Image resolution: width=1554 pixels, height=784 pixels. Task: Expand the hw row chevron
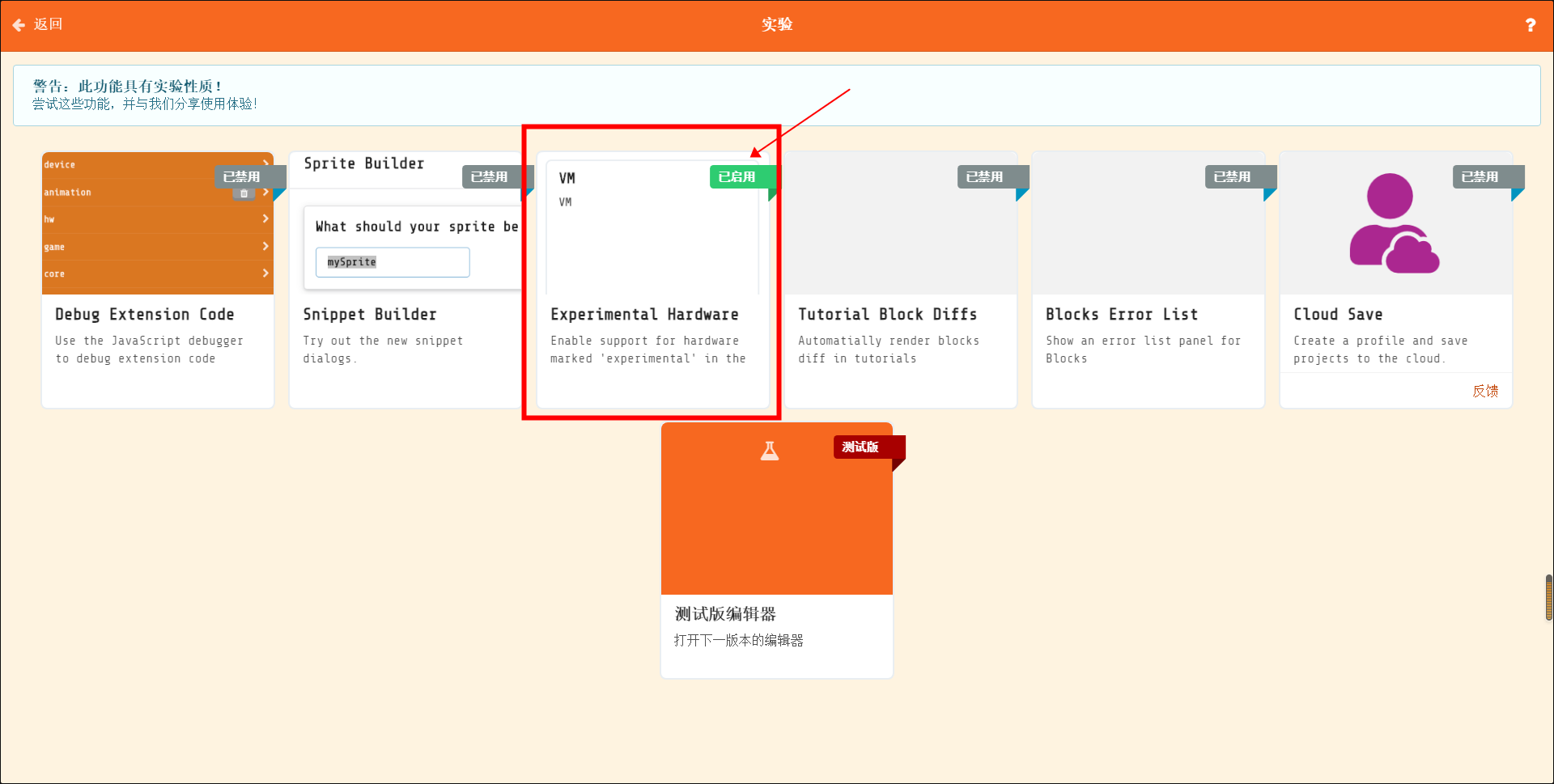point(265,218)
